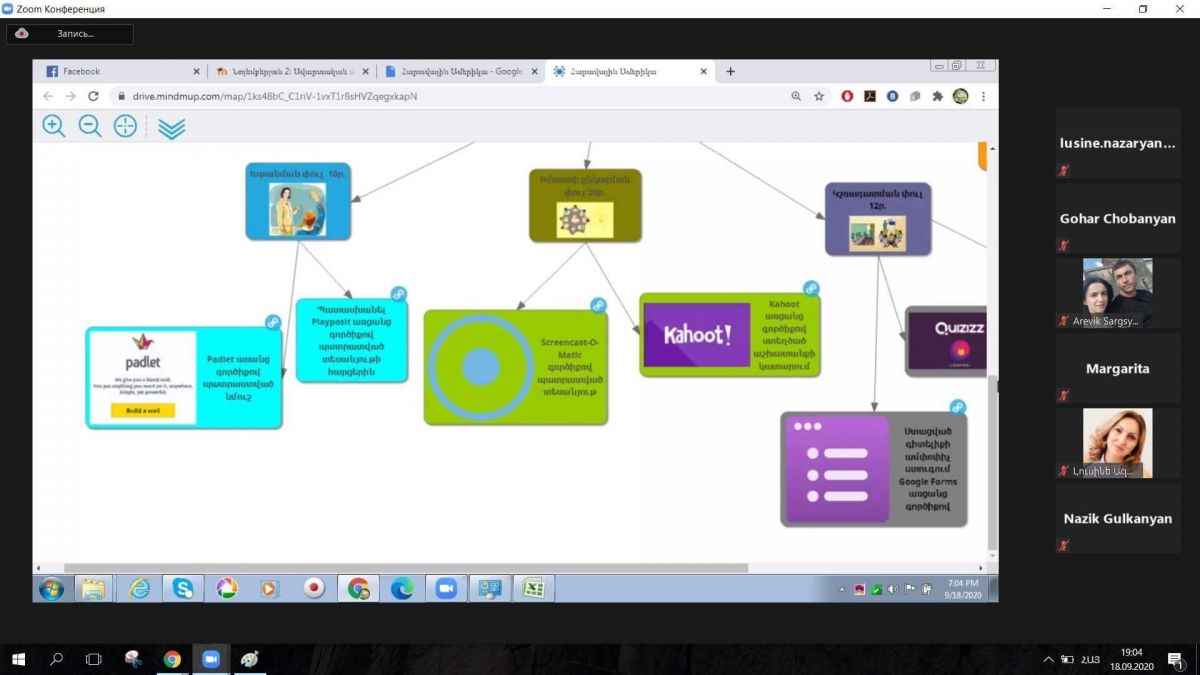Toggle the map levels layers icon

172,128
